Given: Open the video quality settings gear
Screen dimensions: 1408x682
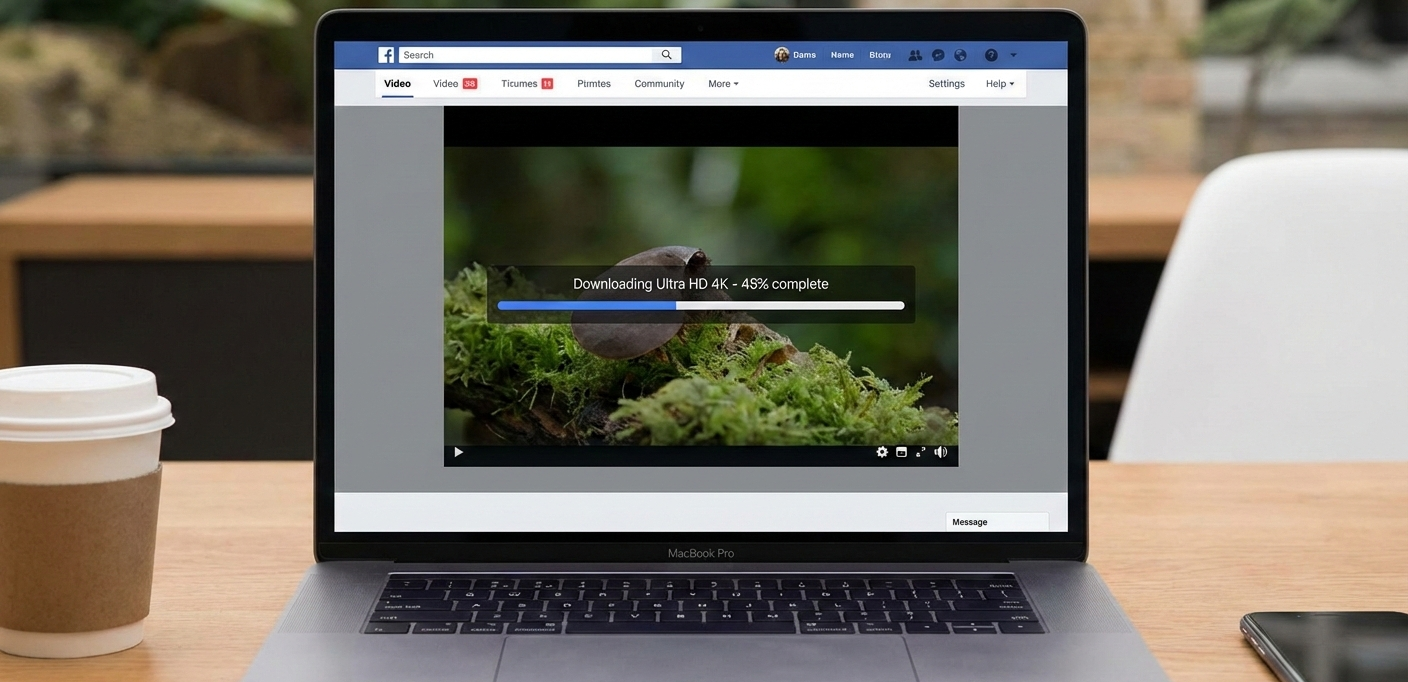Looking at the screenshot, I should click(x=881, y=451).
